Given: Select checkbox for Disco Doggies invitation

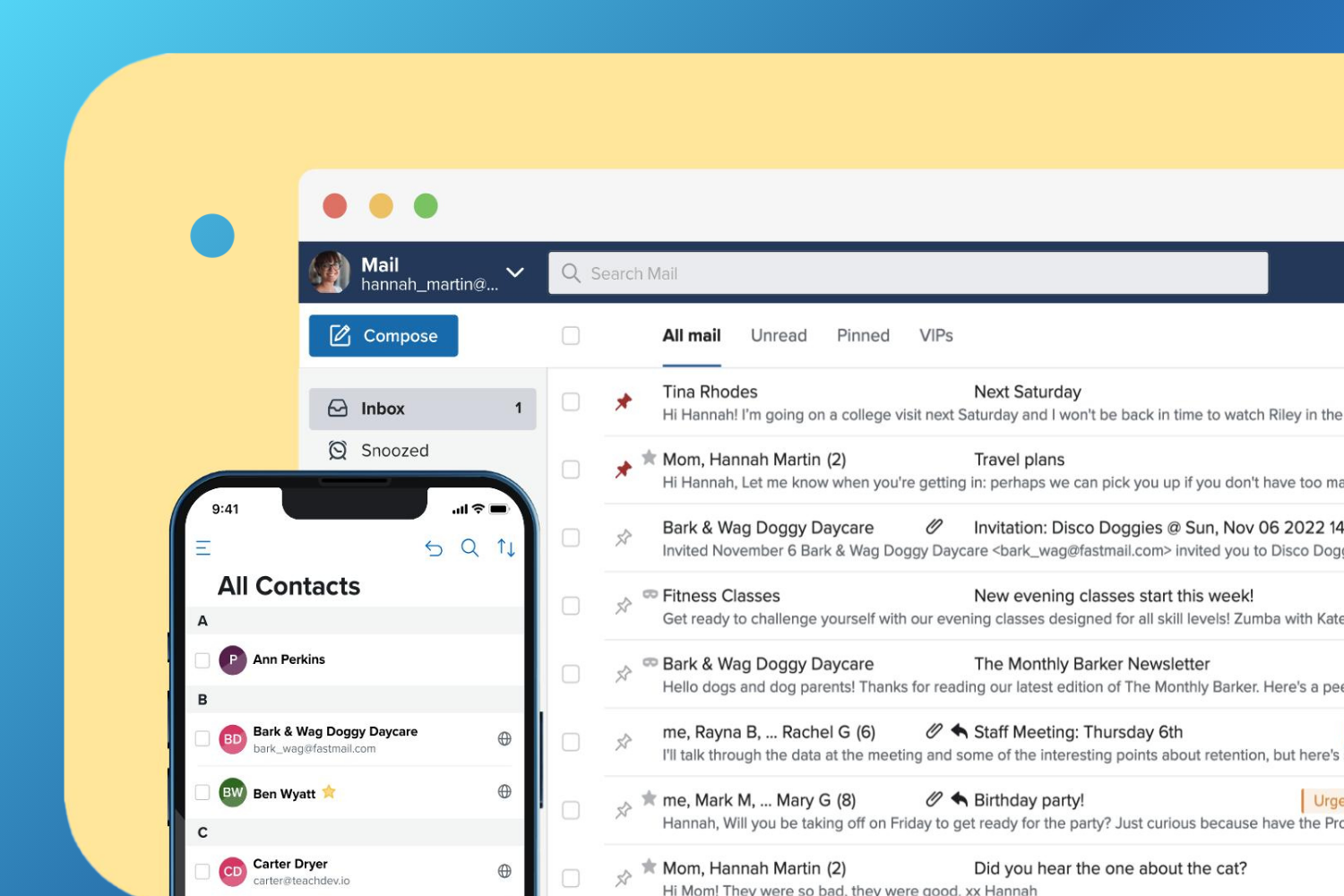Looking at the screenshot, I should tap(571, 538).
